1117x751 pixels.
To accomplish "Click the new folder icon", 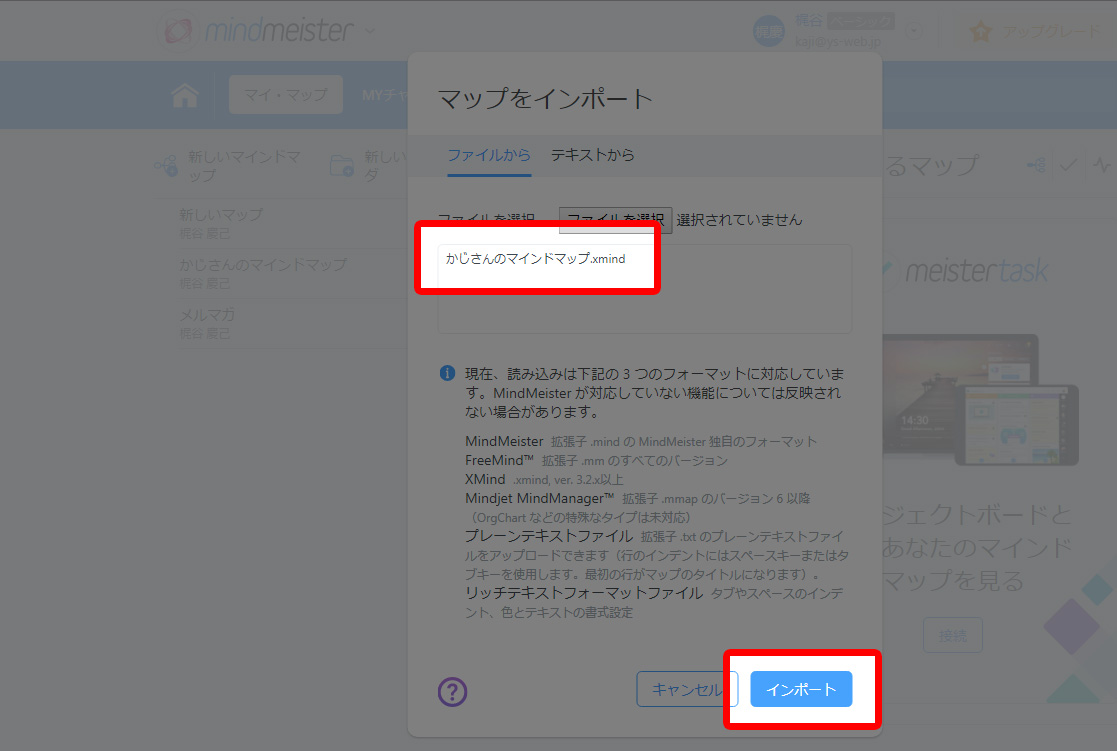I will [342, 166].
